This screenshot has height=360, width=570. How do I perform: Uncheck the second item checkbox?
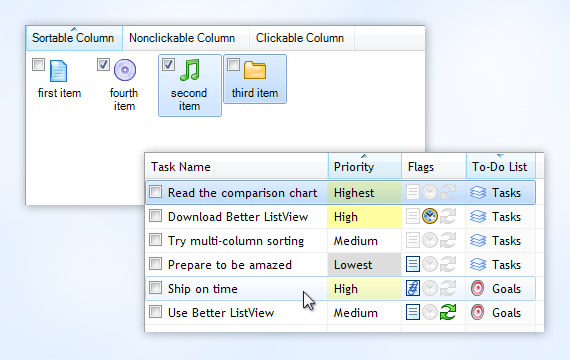(168, 64)
